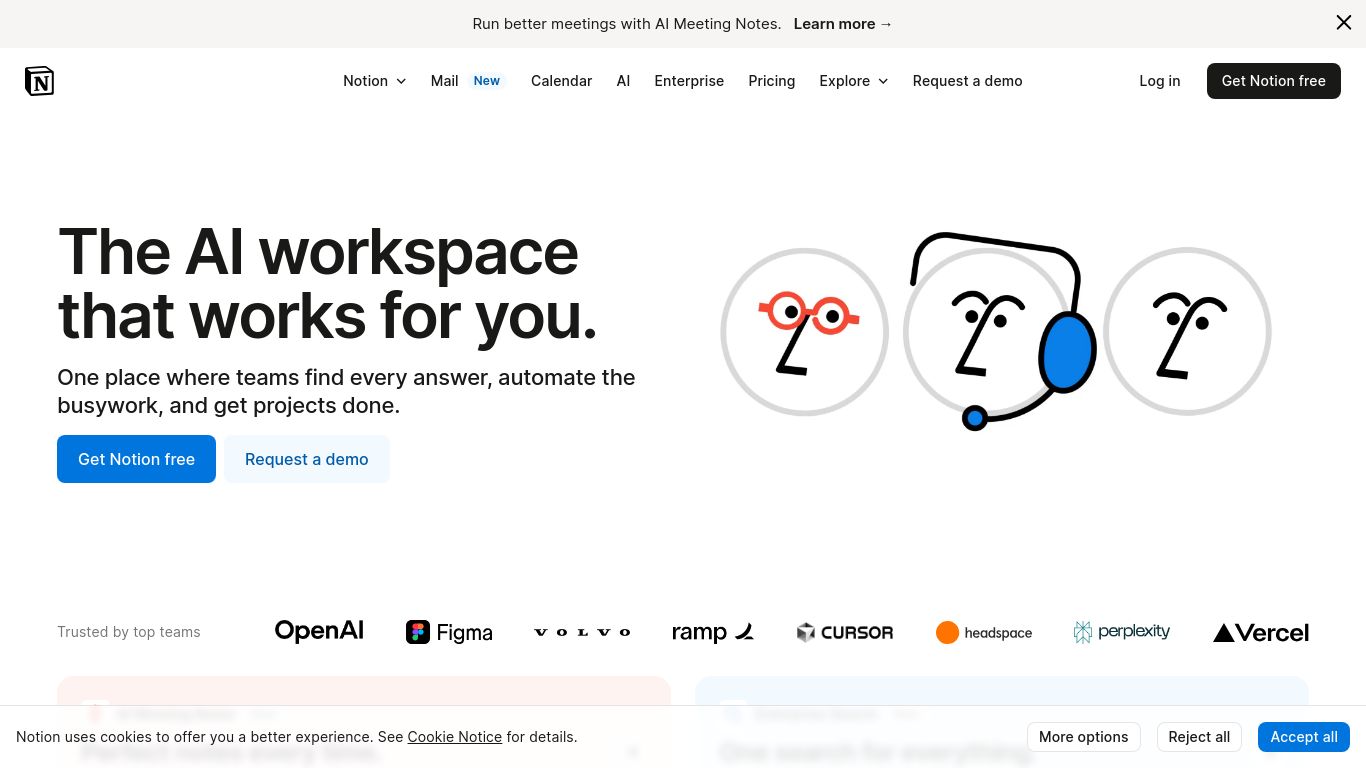Open the OpenAI logo

pos(319,631)
